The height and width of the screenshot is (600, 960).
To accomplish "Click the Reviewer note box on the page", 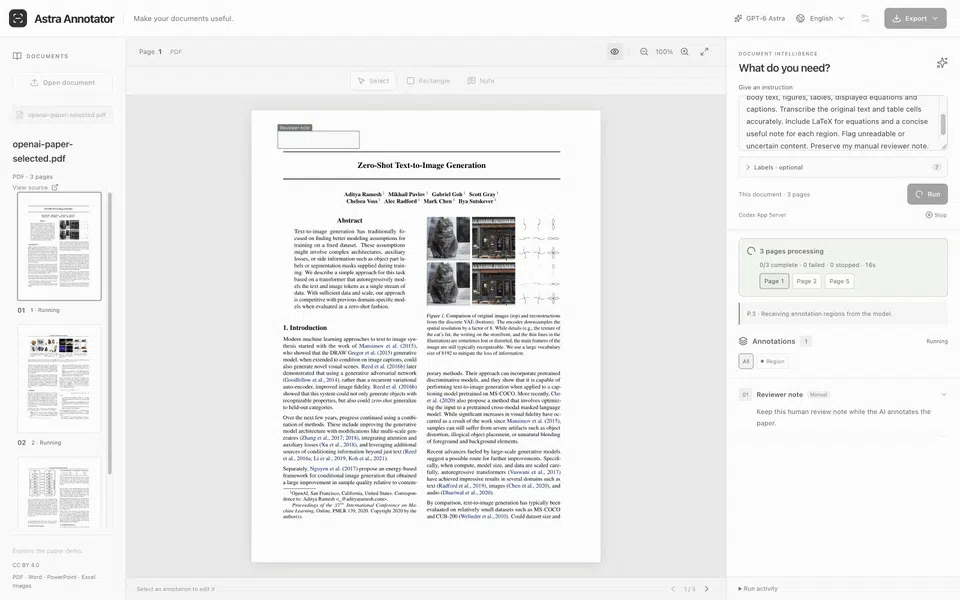I will coord(318,140).
